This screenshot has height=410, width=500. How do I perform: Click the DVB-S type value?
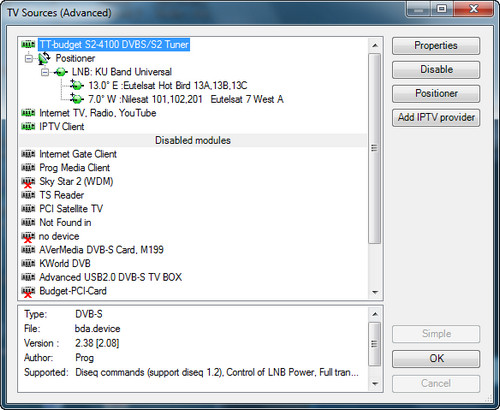coord(89,314)
